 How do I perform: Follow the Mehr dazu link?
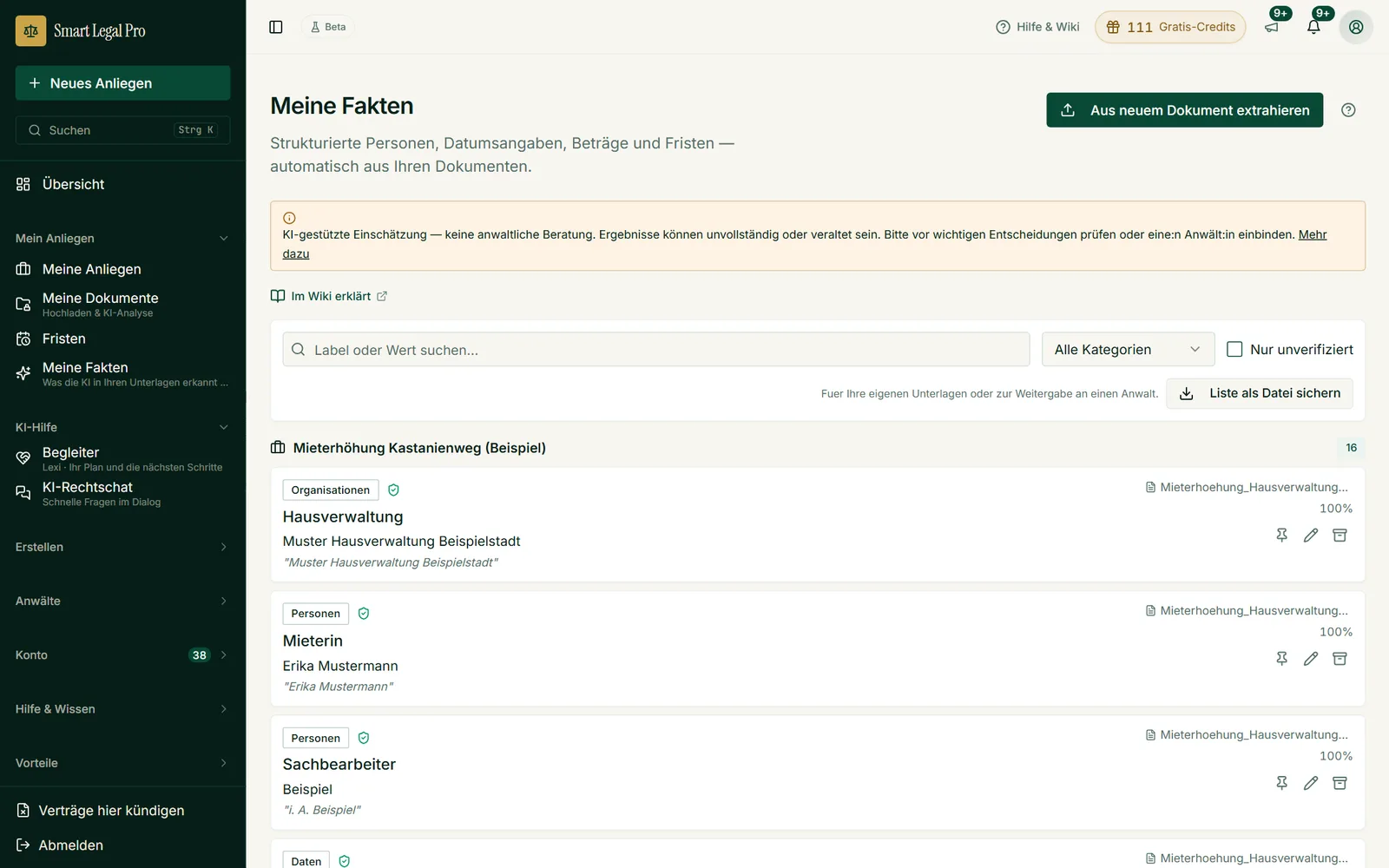[1312, 234]
